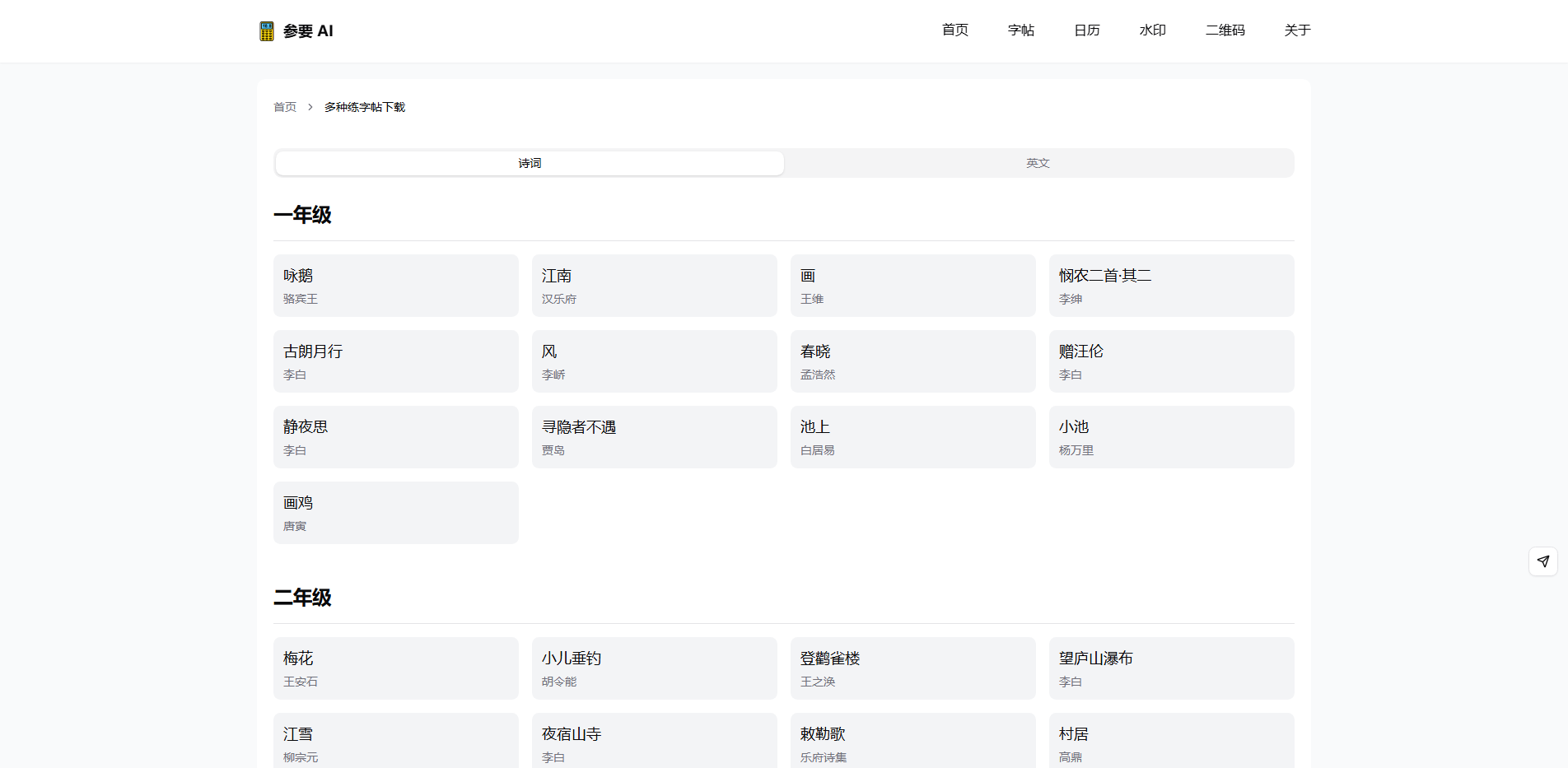
Task: Switch to the 英文 tab
Action: point(1037,162)
